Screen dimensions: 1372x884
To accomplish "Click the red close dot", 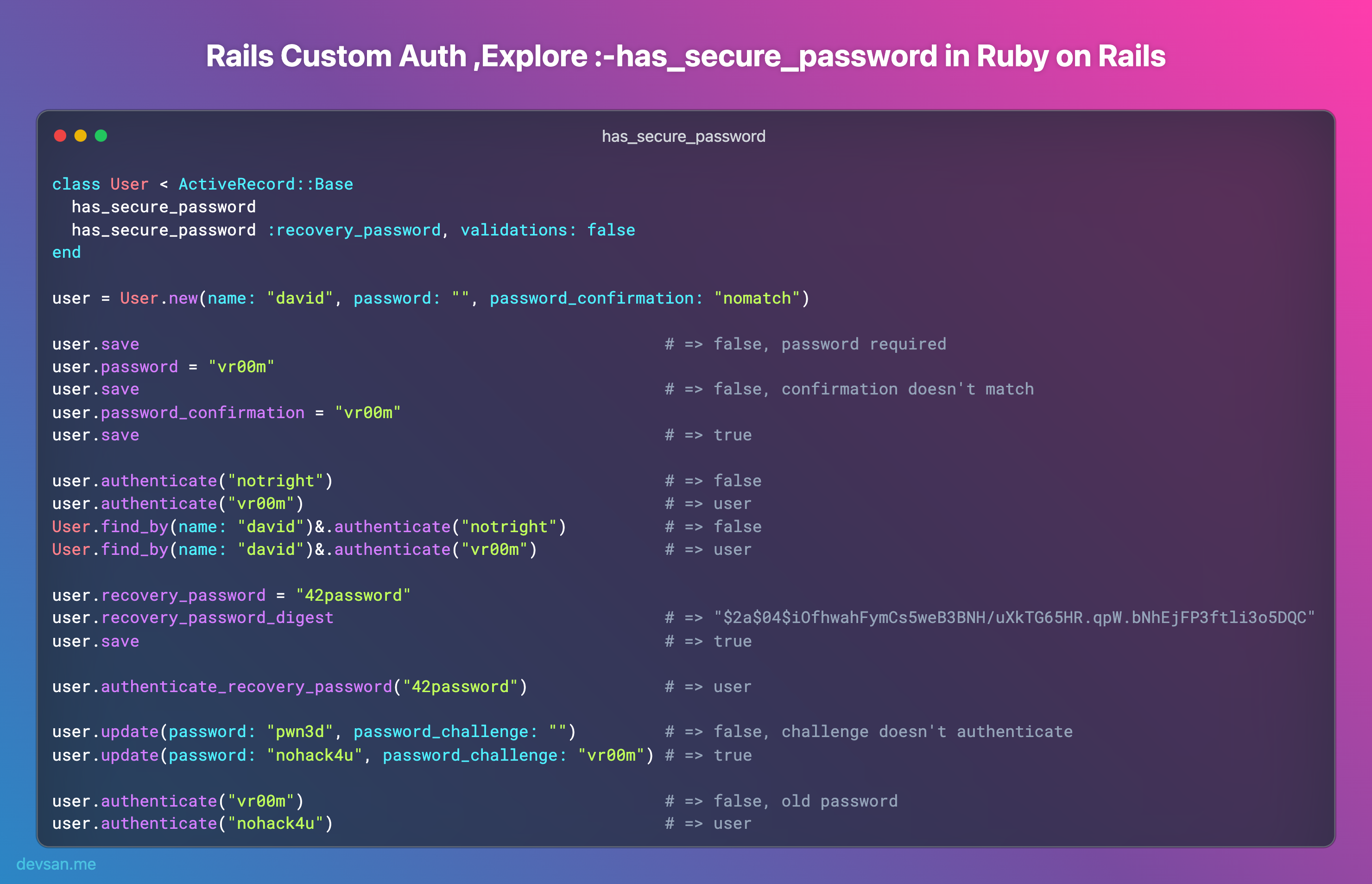I will click(x=60, y=135).
